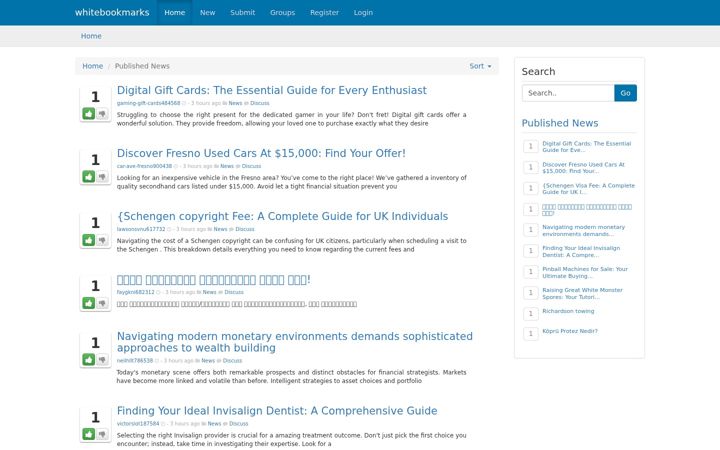Image resolution: width=720 pixels, height=450 pixels.
Task: Open the Navigating modern monetary environments article
Action: [294, 342]
